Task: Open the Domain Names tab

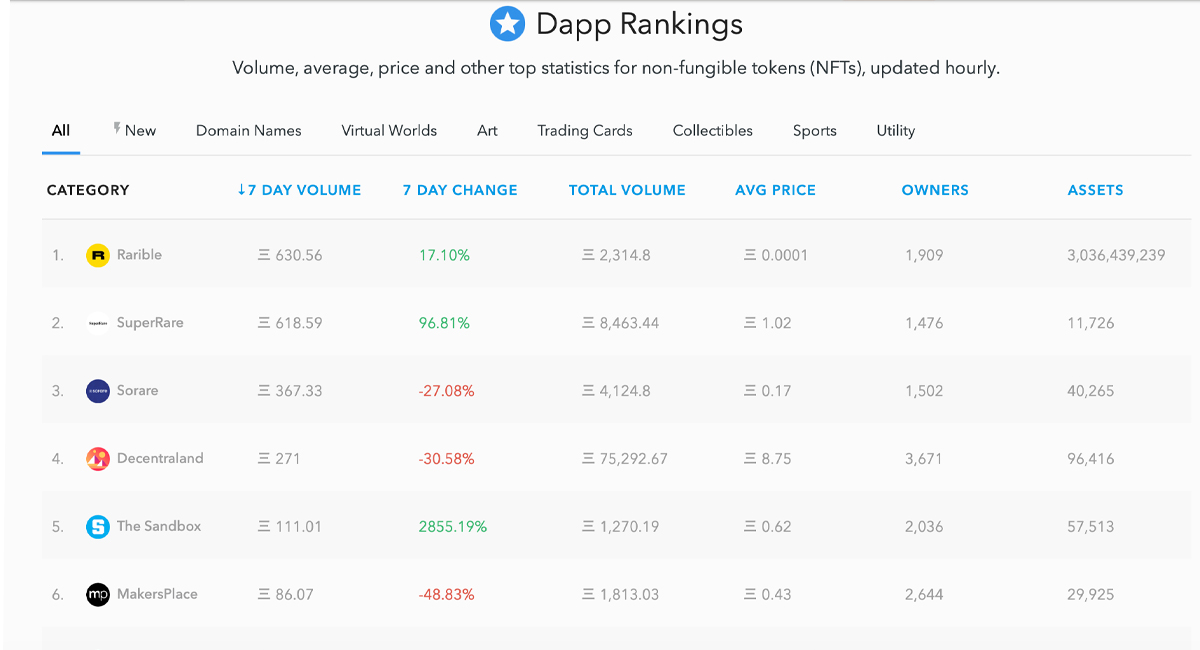Action: pos(249,130)
